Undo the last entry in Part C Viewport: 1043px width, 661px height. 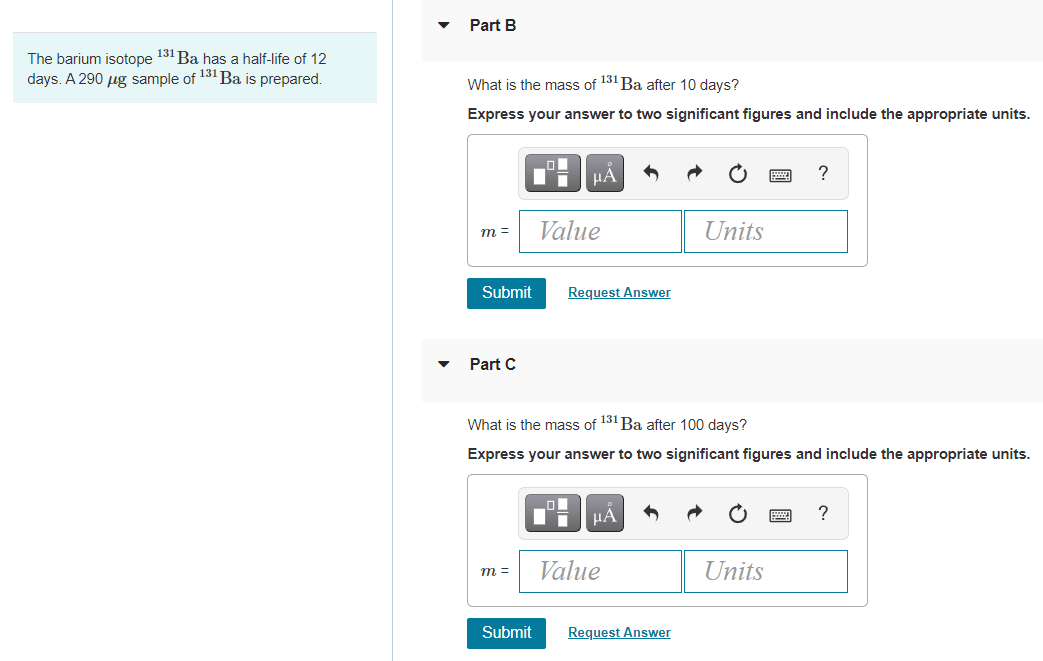[x=650, y=512]
